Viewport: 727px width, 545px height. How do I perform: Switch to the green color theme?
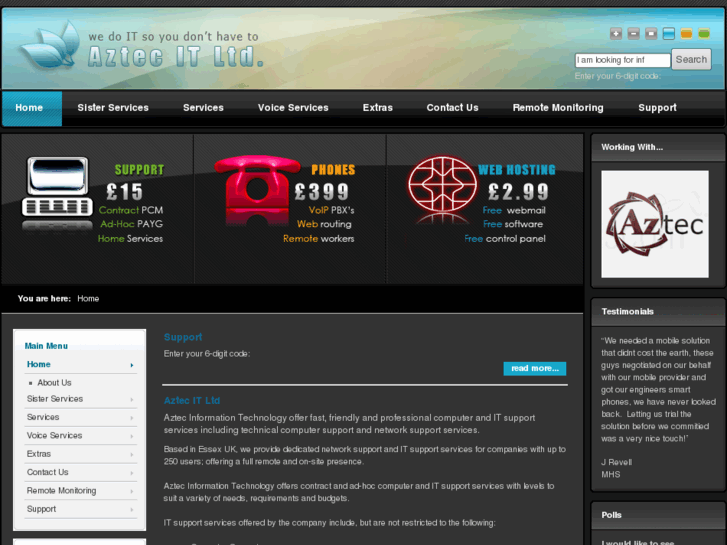704,33
